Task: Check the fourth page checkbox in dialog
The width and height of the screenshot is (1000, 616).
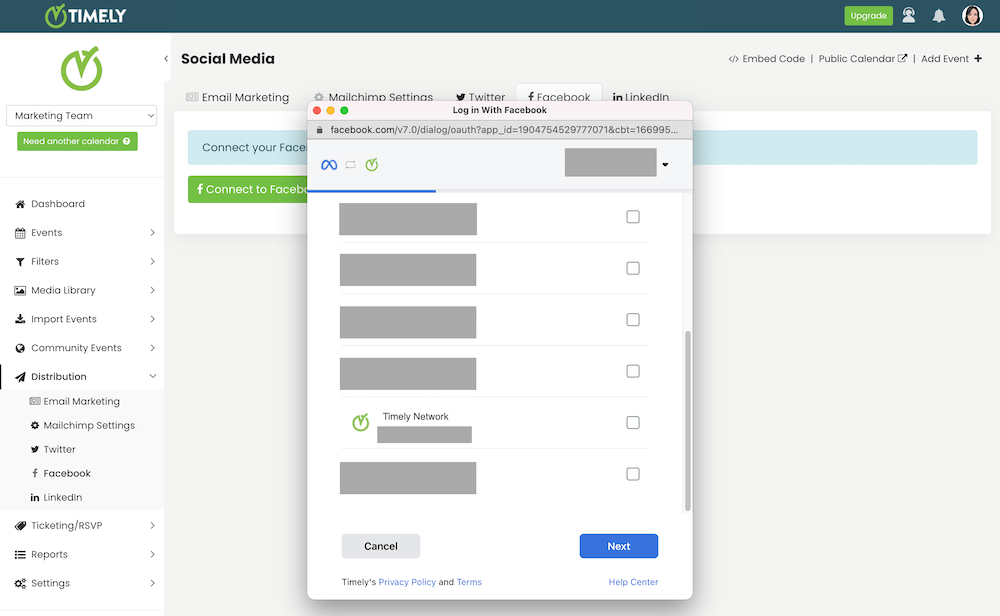Action: (633, 371)
